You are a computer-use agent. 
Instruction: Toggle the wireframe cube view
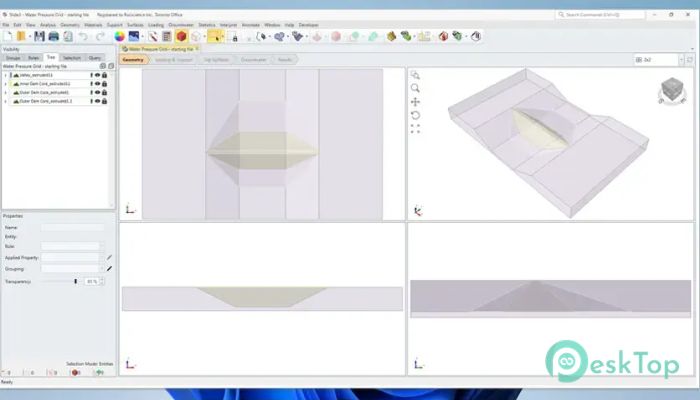point(196,36)
